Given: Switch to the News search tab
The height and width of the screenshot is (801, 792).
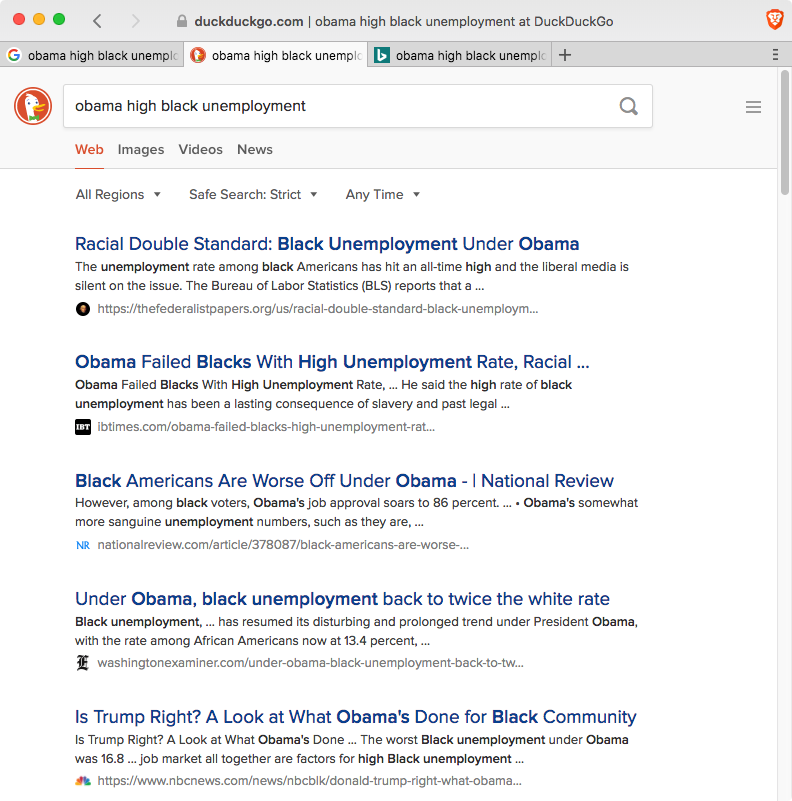Looking at the screenshot, I should (x=254, y=150).
